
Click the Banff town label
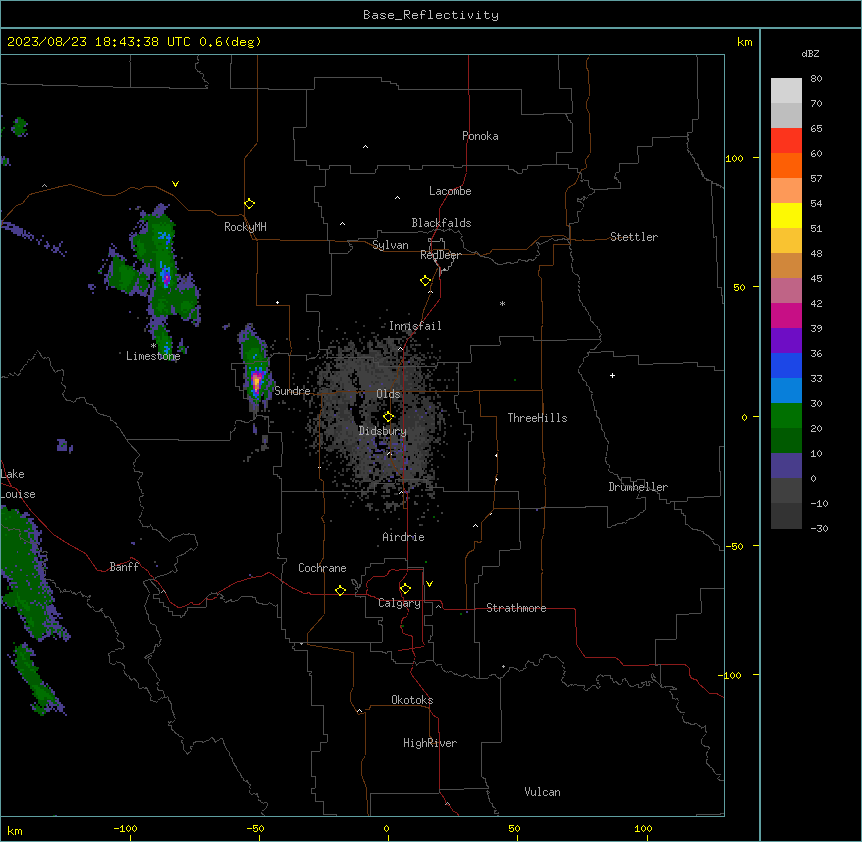pyautogui.click(x=124, y=567)
